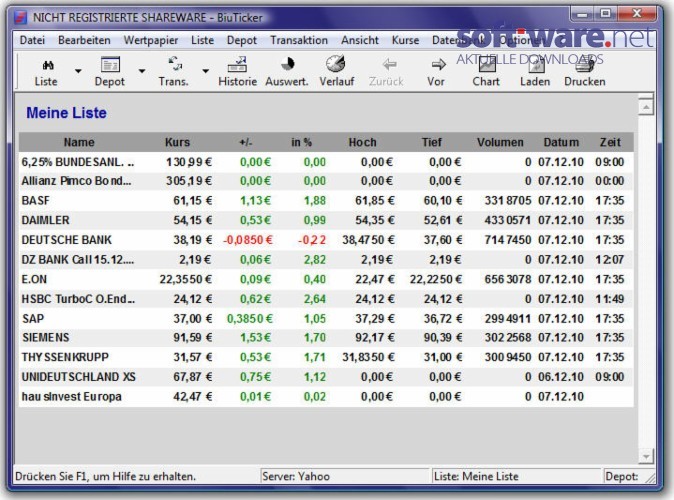Open the Depot menu in menu bar

pyautogui.click(x=242, y=40)
